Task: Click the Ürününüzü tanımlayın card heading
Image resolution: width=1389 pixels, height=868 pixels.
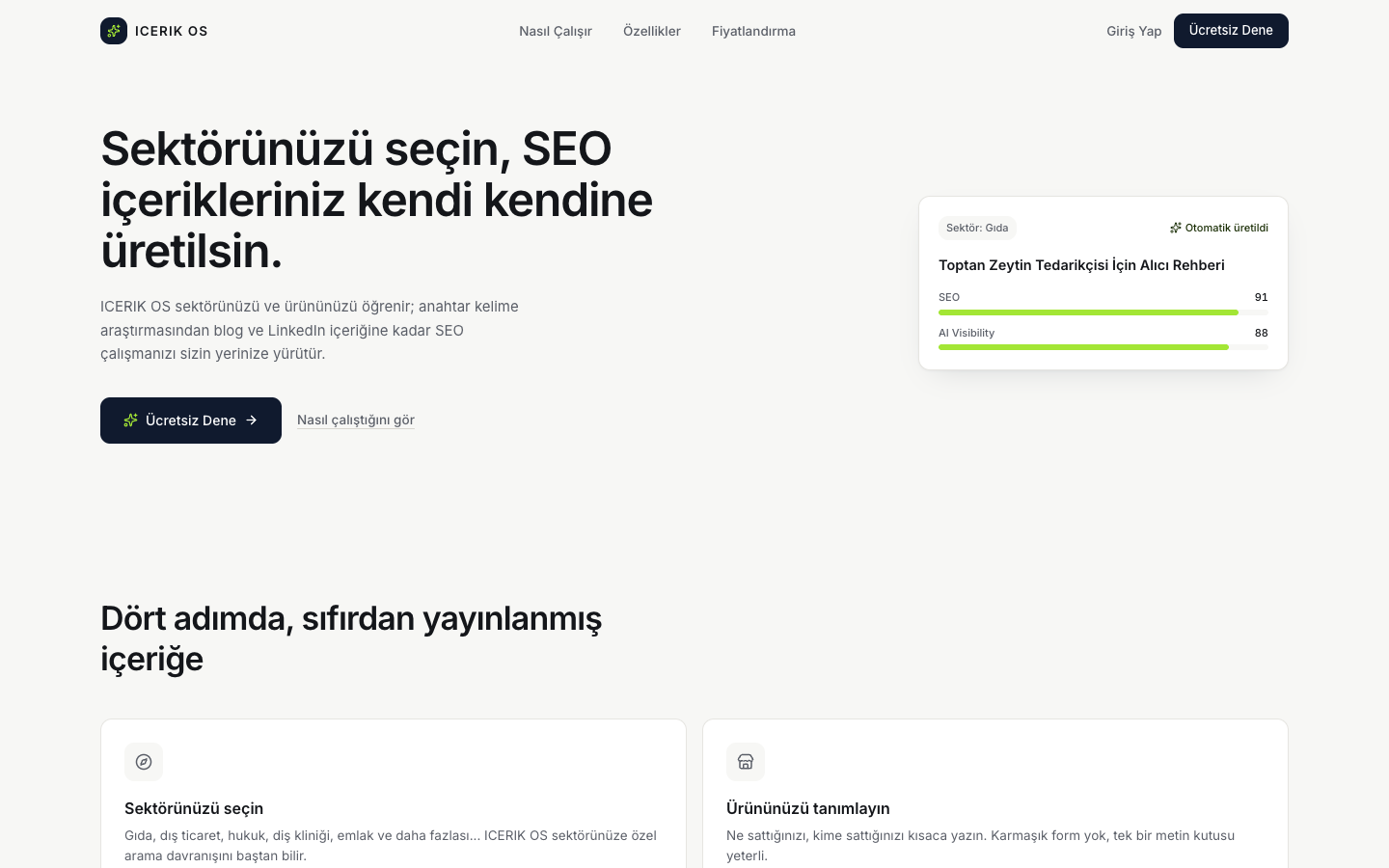Action: click(x=808, y=808)
